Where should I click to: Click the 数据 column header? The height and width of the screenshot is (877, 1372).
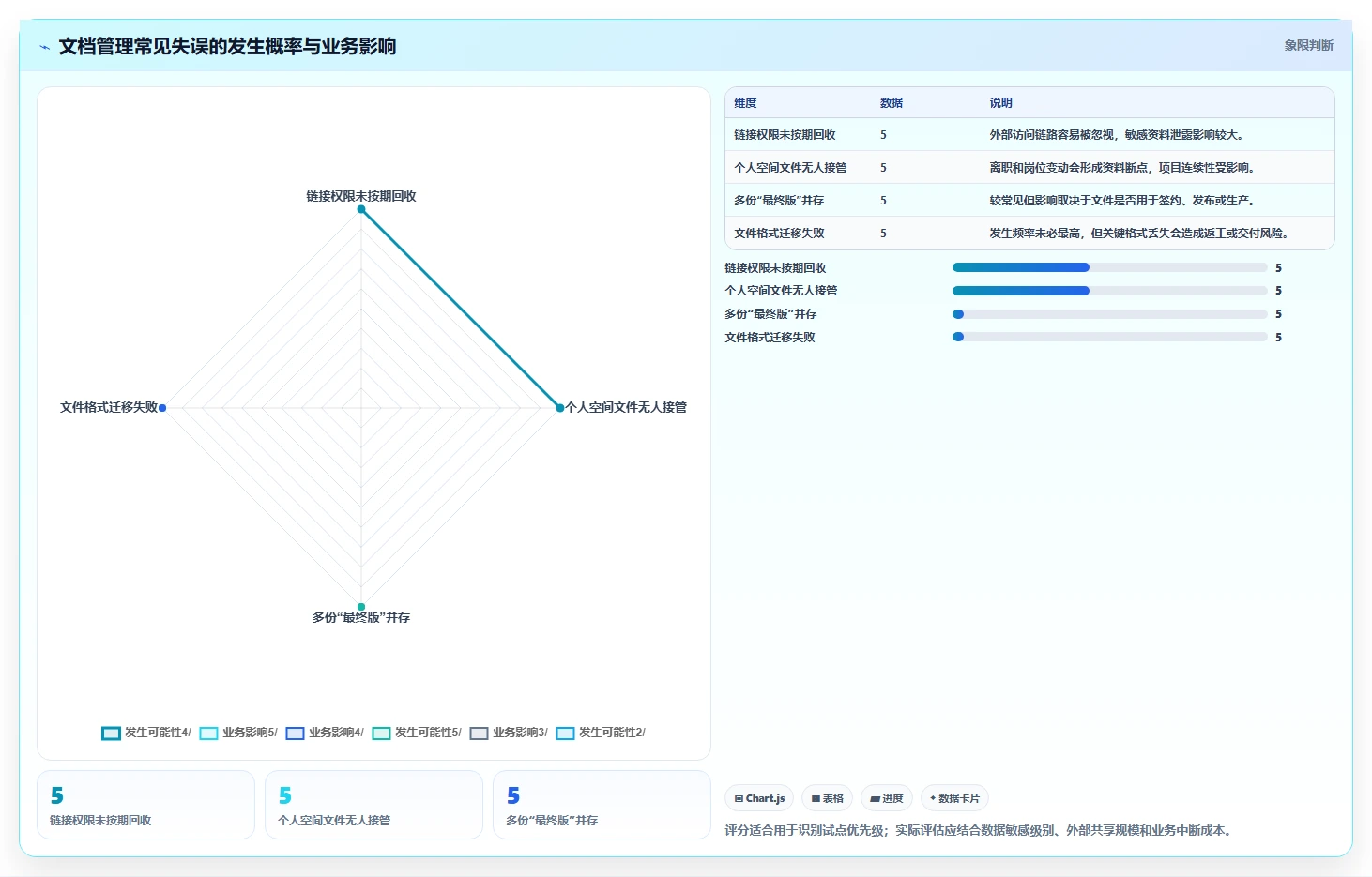click(892, 103)
